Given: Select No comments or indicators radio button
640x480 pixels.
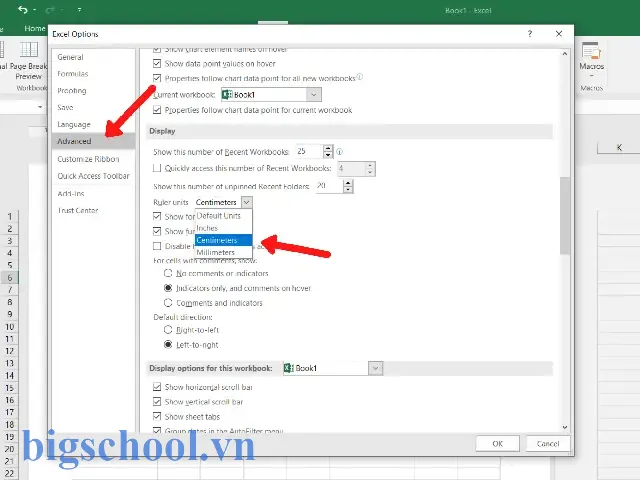Looking at the screenshot, I should (x=168, y=273).
